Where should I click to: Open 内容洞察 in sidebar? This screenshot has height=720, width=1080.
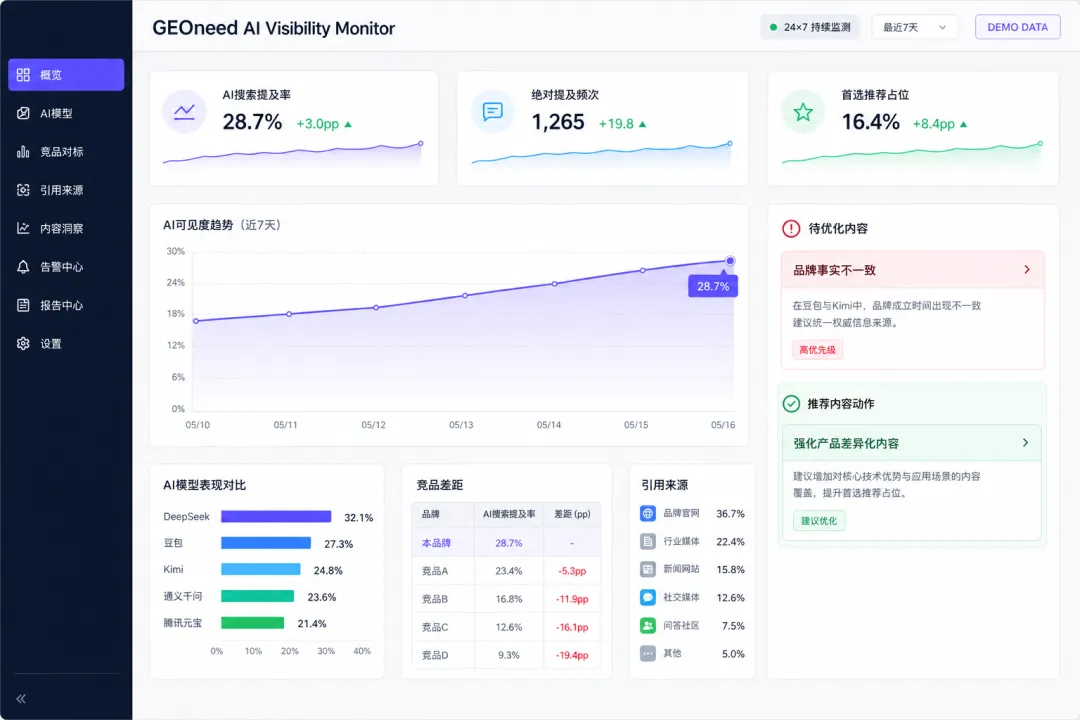pyautogui.click(x=66, y=228)
